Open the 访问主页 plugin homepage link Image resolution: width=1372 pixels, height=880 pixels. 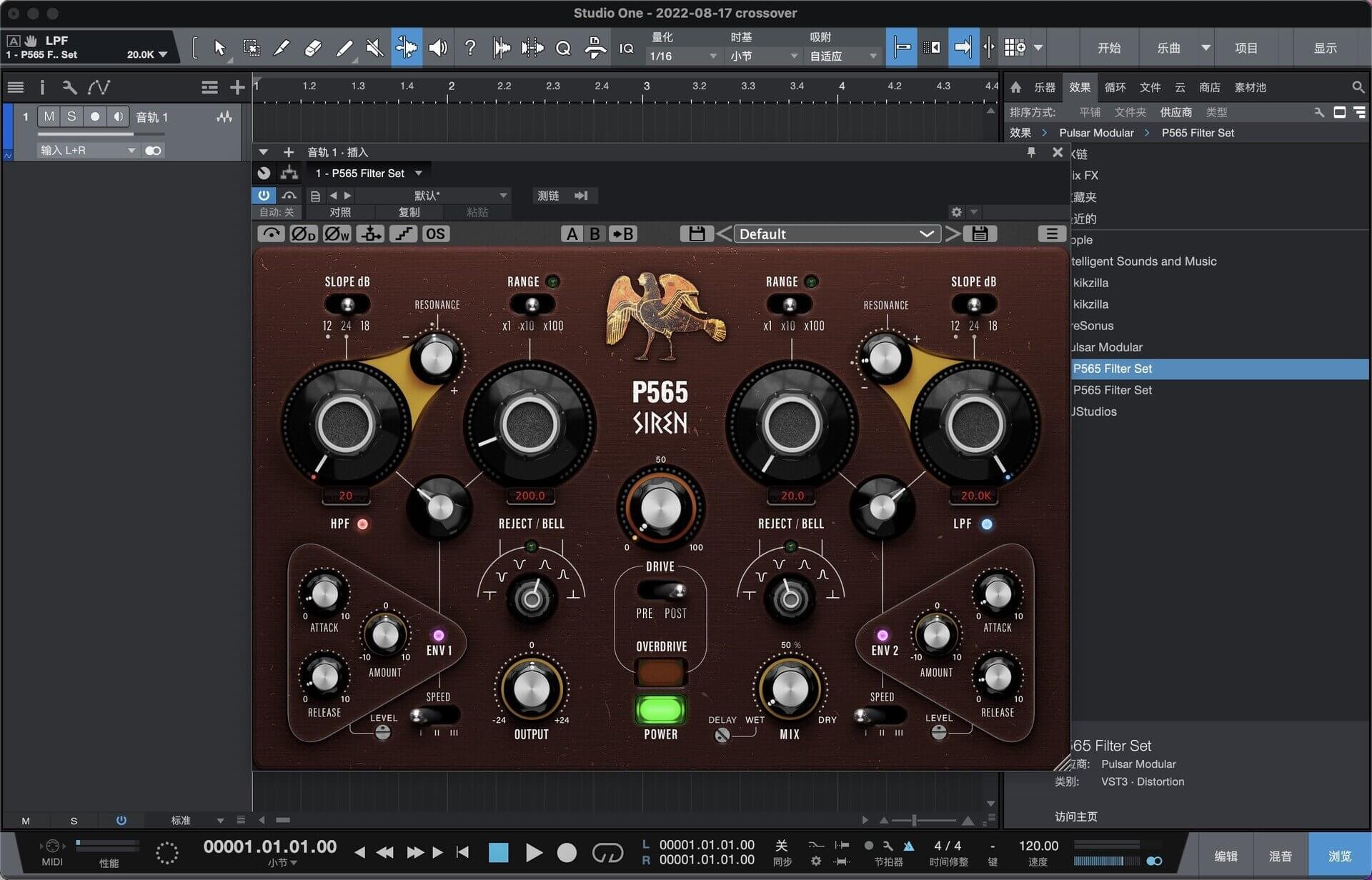1075,816
